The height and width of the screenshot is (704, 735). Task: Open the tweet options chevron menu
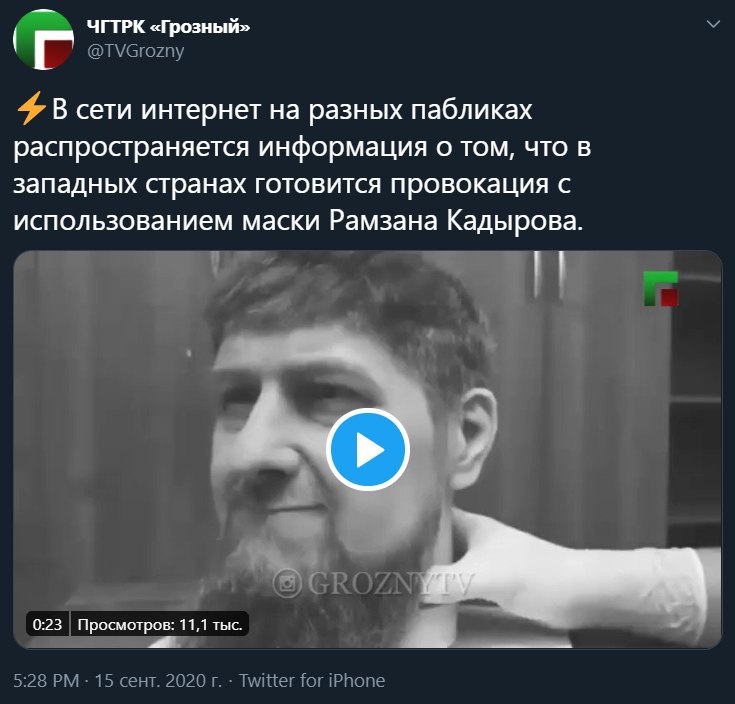[x=713, y=24]
